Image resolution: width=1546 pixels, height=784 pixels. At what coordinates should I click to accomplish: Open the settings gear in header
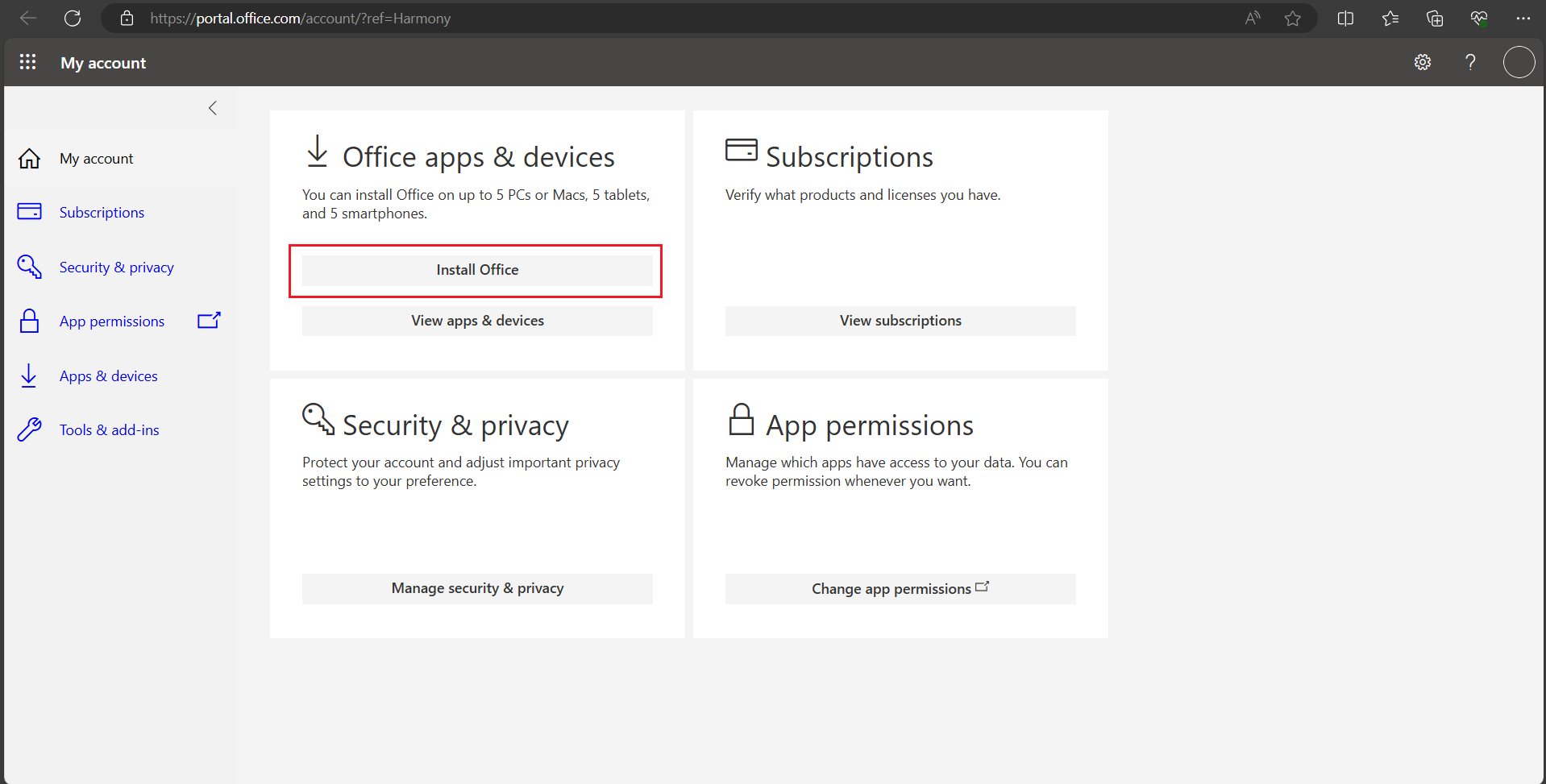[1423, 62]
